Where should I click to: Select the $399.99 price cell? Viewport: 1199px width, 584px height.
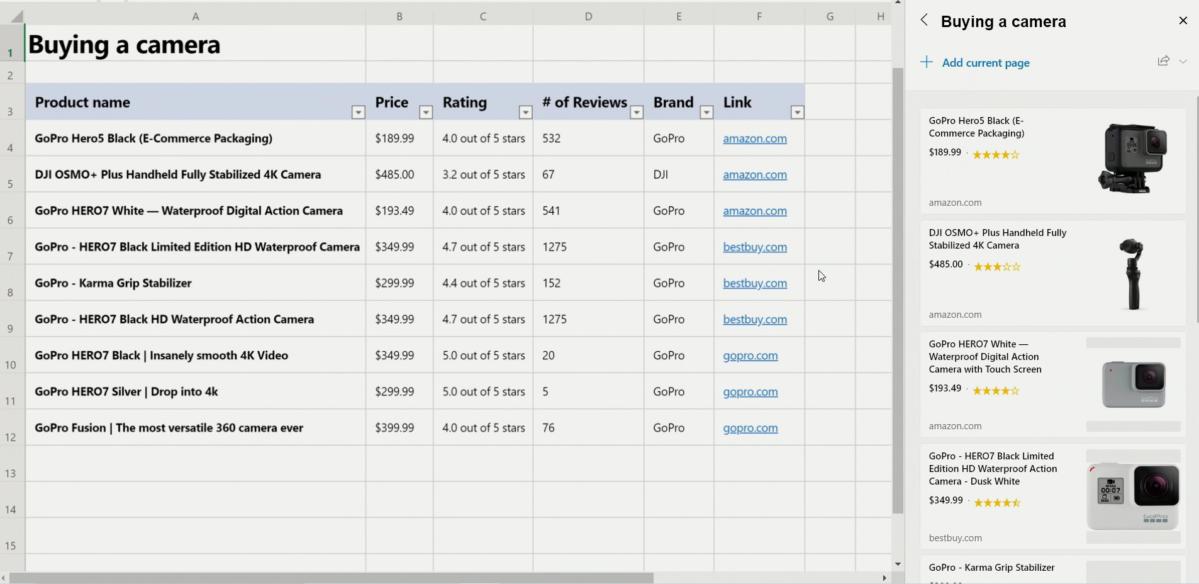[x=399, y=427]
